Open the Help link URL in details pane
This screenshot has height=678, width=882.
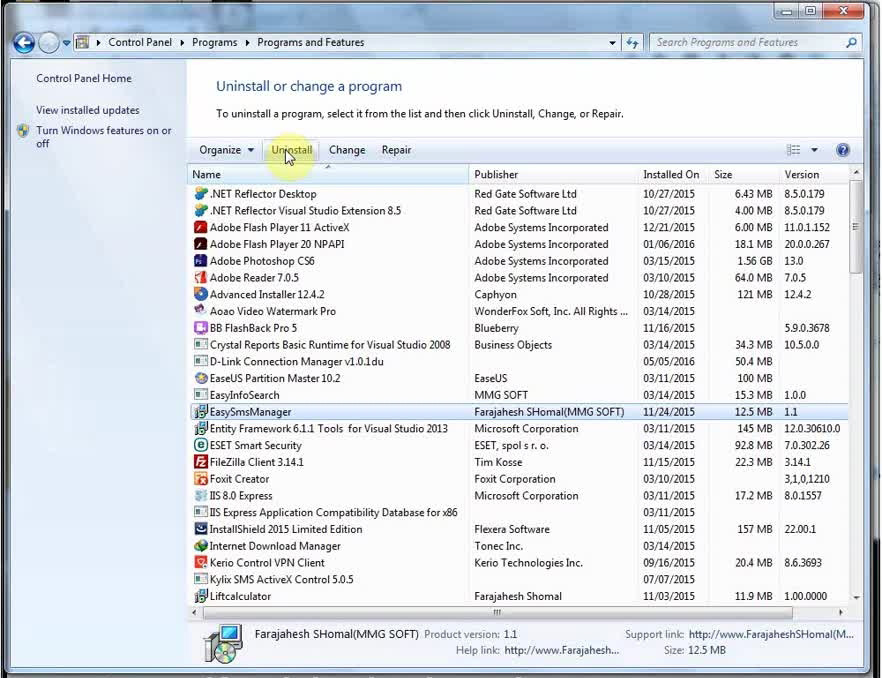[562, 650]
